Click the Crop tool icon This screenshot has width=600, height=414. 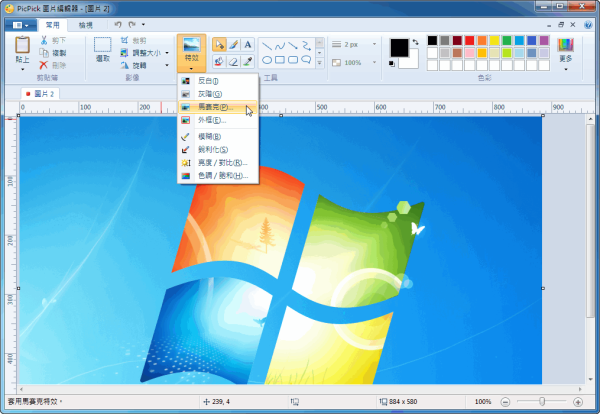click(124, 40)
